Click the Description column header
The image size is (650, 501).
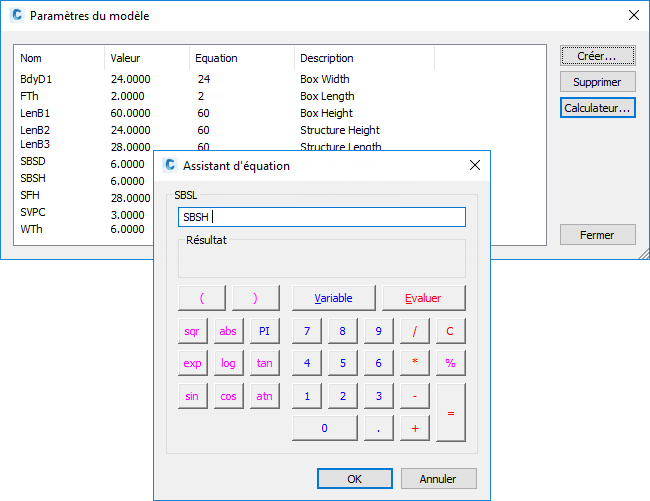(327, 58)
